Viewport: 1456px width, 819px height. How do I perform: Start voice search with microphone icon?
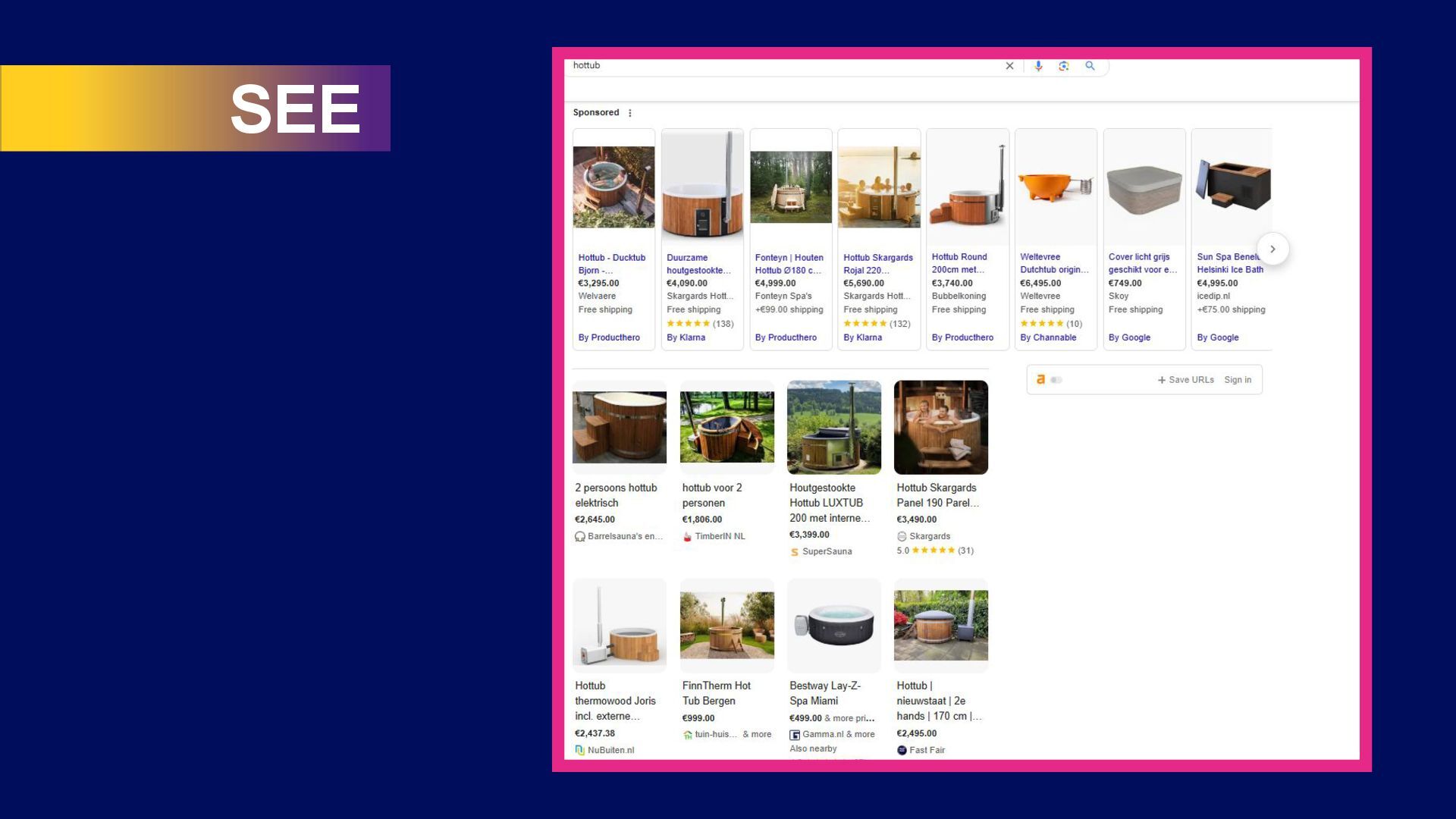coord(1038,66)
